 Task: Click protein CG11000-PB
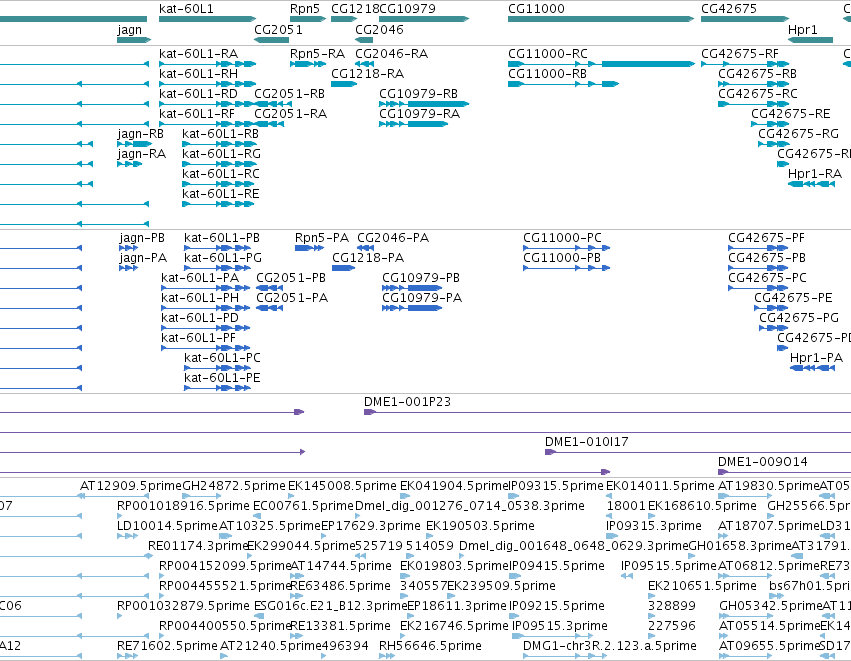(562, 258)
